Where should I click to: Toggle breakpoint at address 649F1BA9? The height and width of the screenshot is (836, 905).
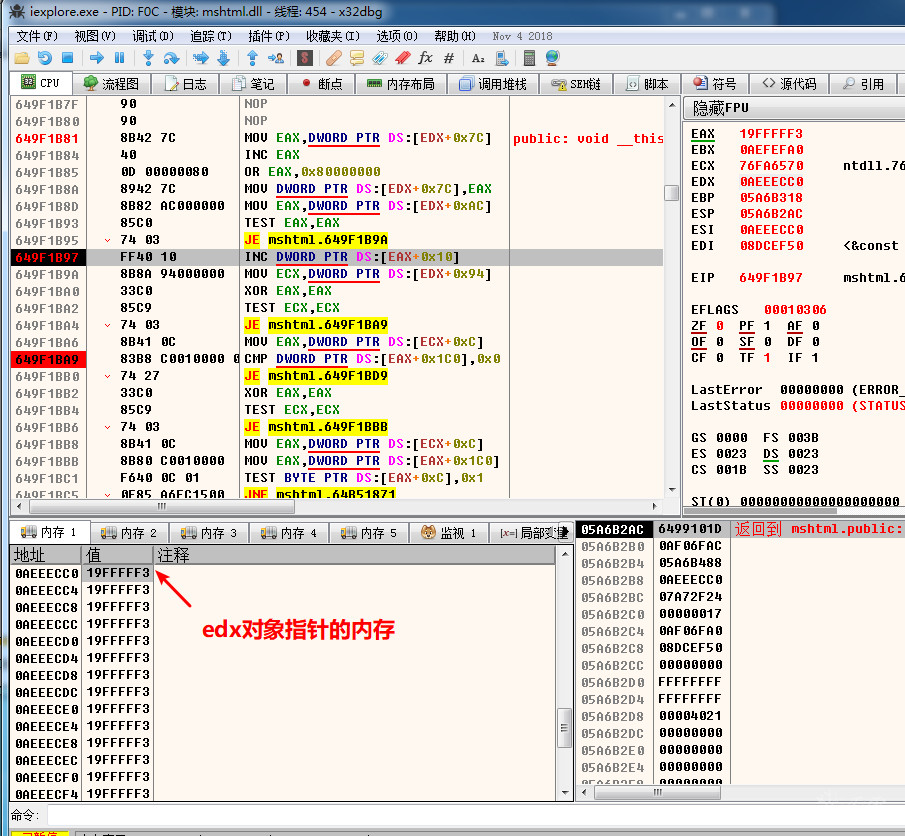pos(46,359)
